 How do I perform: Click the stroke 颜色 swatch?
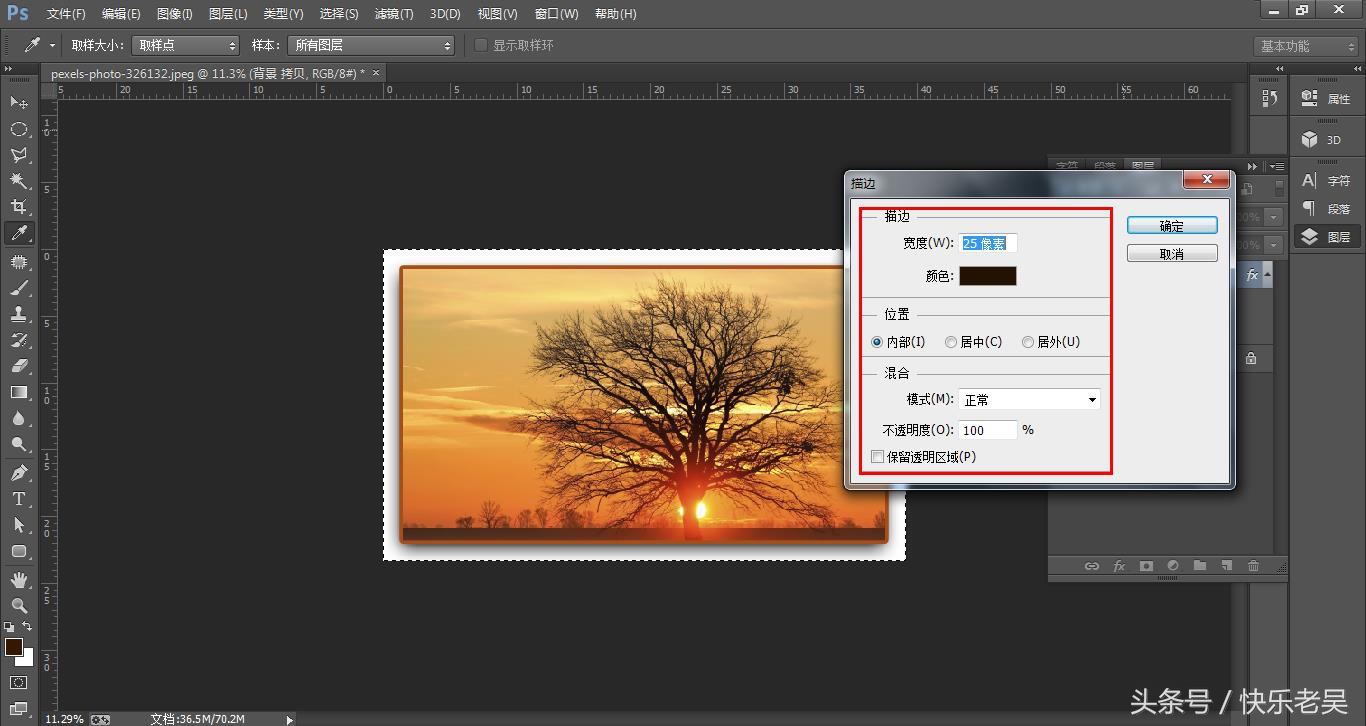click(x=987, y=276)
